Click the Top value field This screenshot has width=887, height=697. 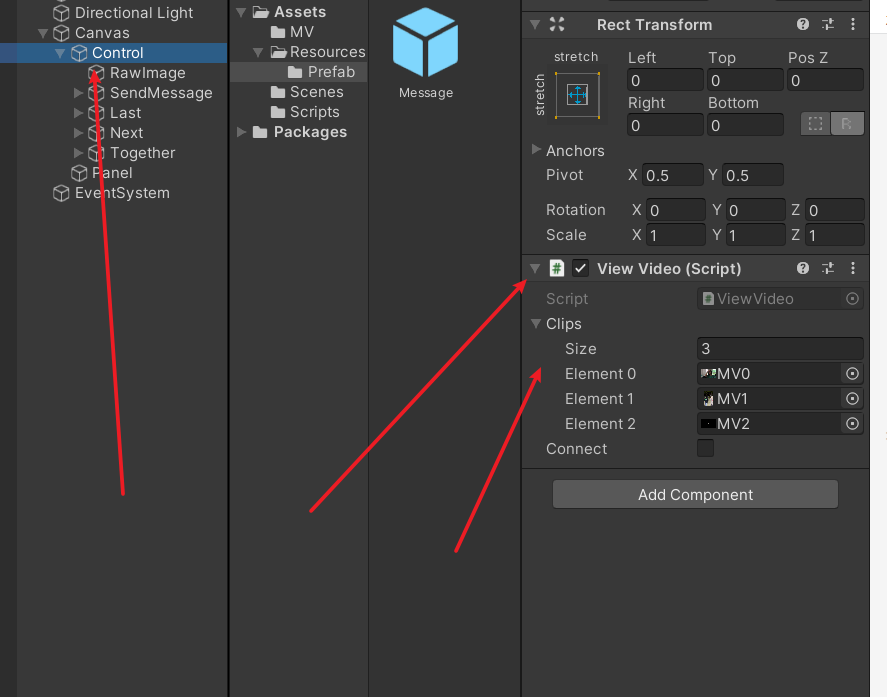(745, 80)
